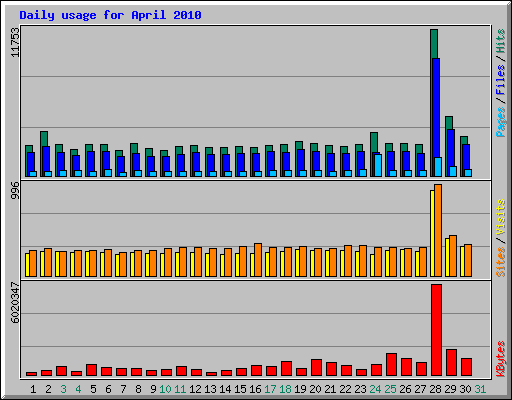Click day label 30 on the axis
512x400 pixels.
click(x=465, y=389)
